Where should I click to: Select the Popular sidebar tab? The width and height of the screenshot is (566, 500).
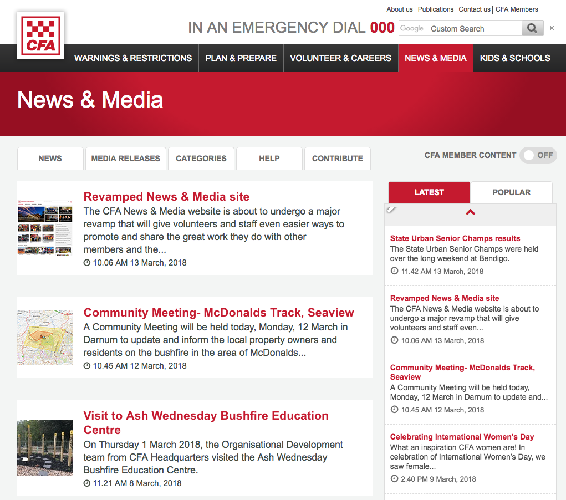511,192
